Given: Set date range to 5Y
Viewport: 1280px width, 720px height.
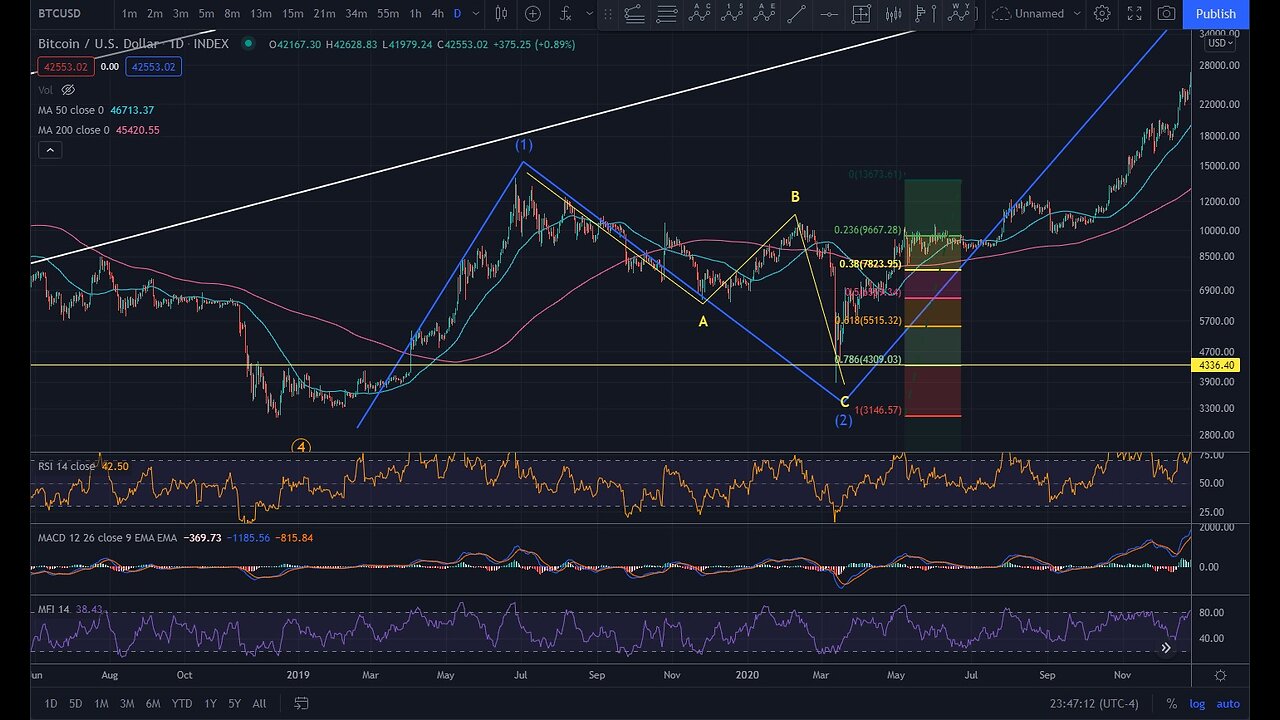Looking at the screenshot, I should click(234, 704).
